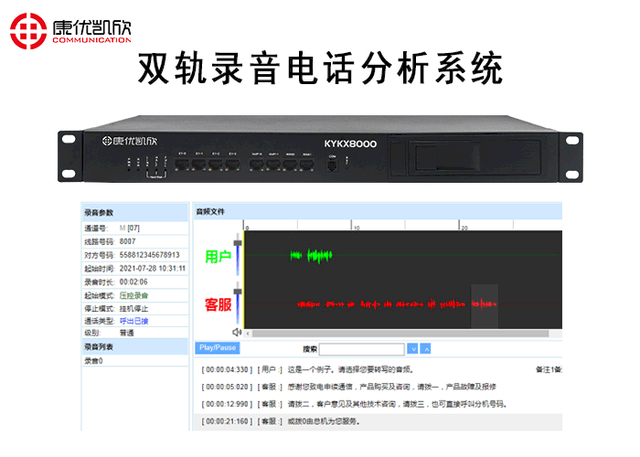Click the line number 8007 value

coord(127,242)
